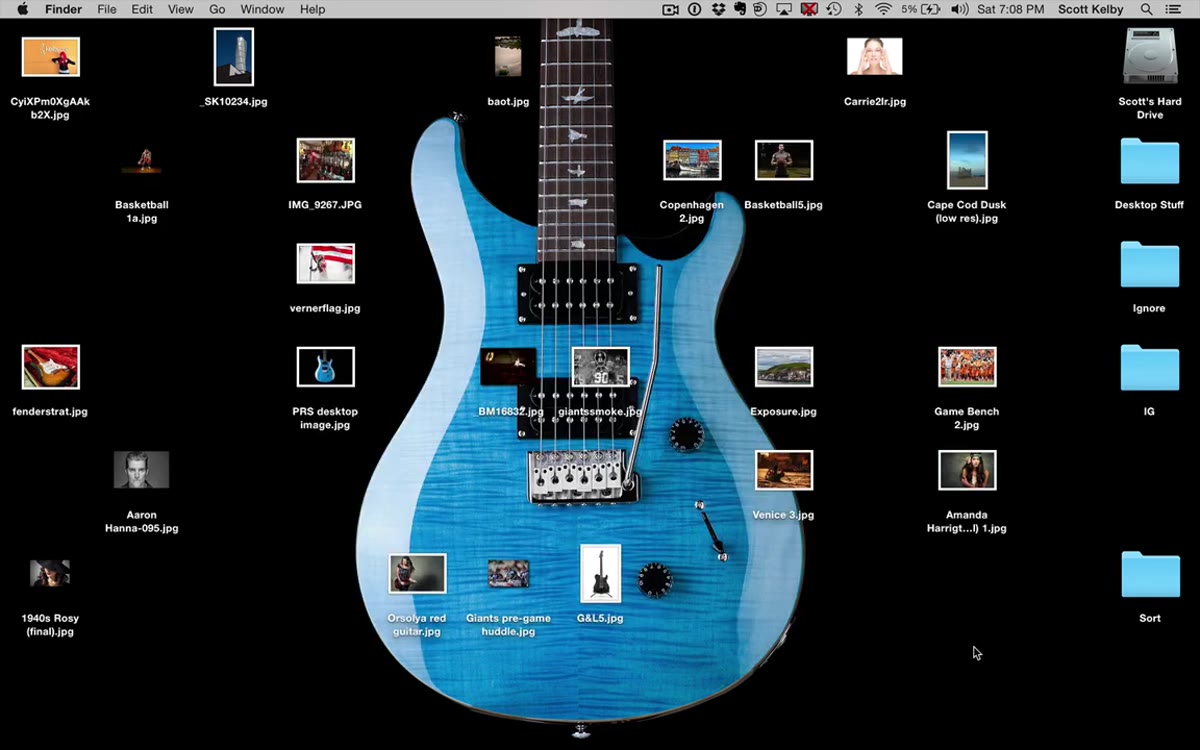Select the 1940s Rosy (final).jpg file
Viewport: 1200px width, 750px height.
(50, 574)
